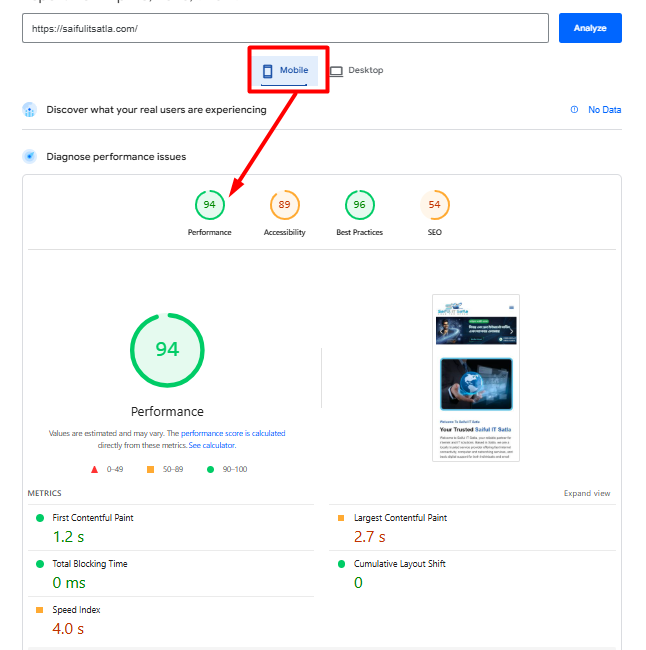This screenshot has height=650, width=646.
Task: Open the SEO score gauge showing 54
Action: [x=434, y=205]
